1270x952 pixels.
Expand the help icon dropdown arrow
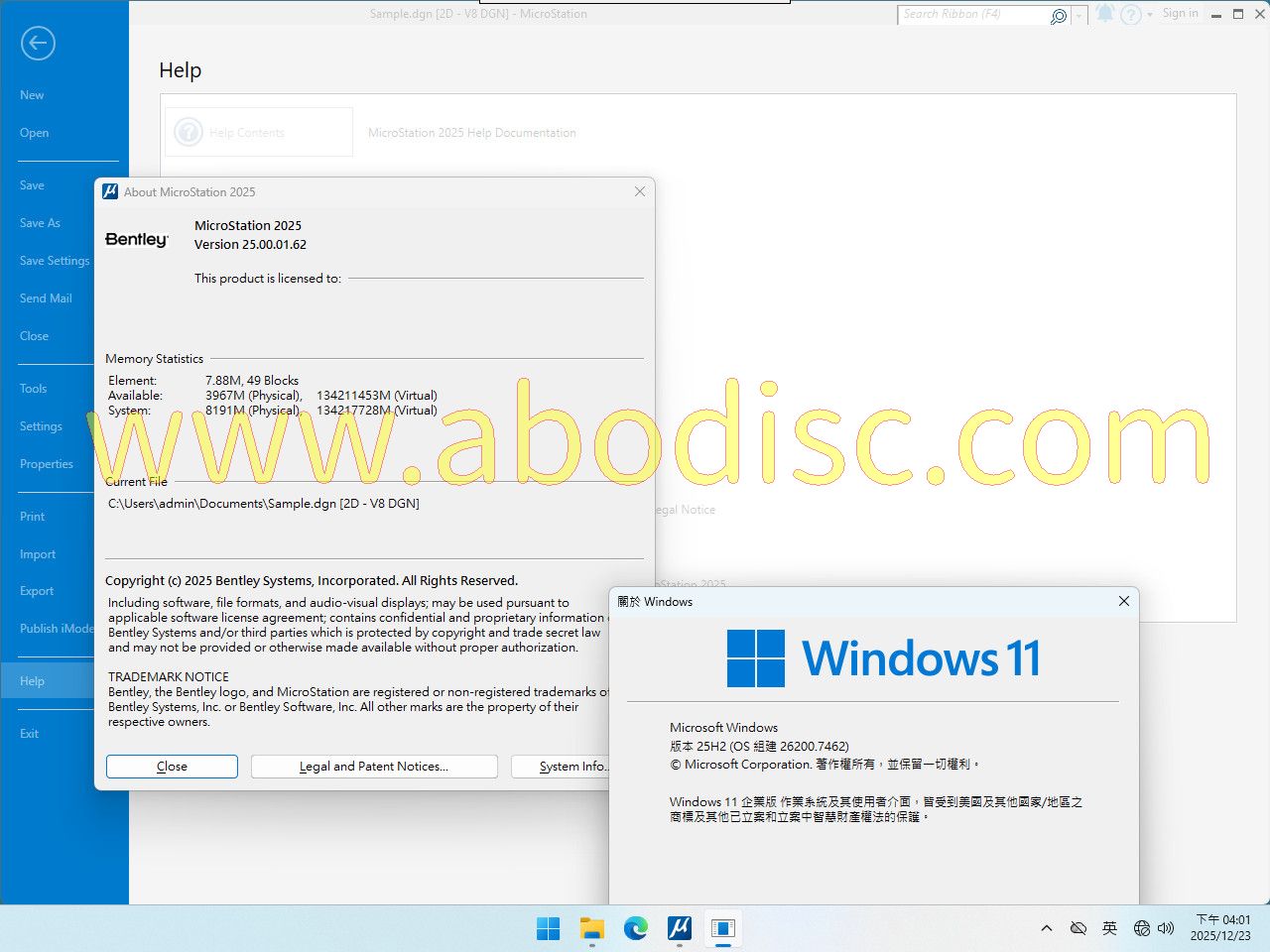[1150, 15]
